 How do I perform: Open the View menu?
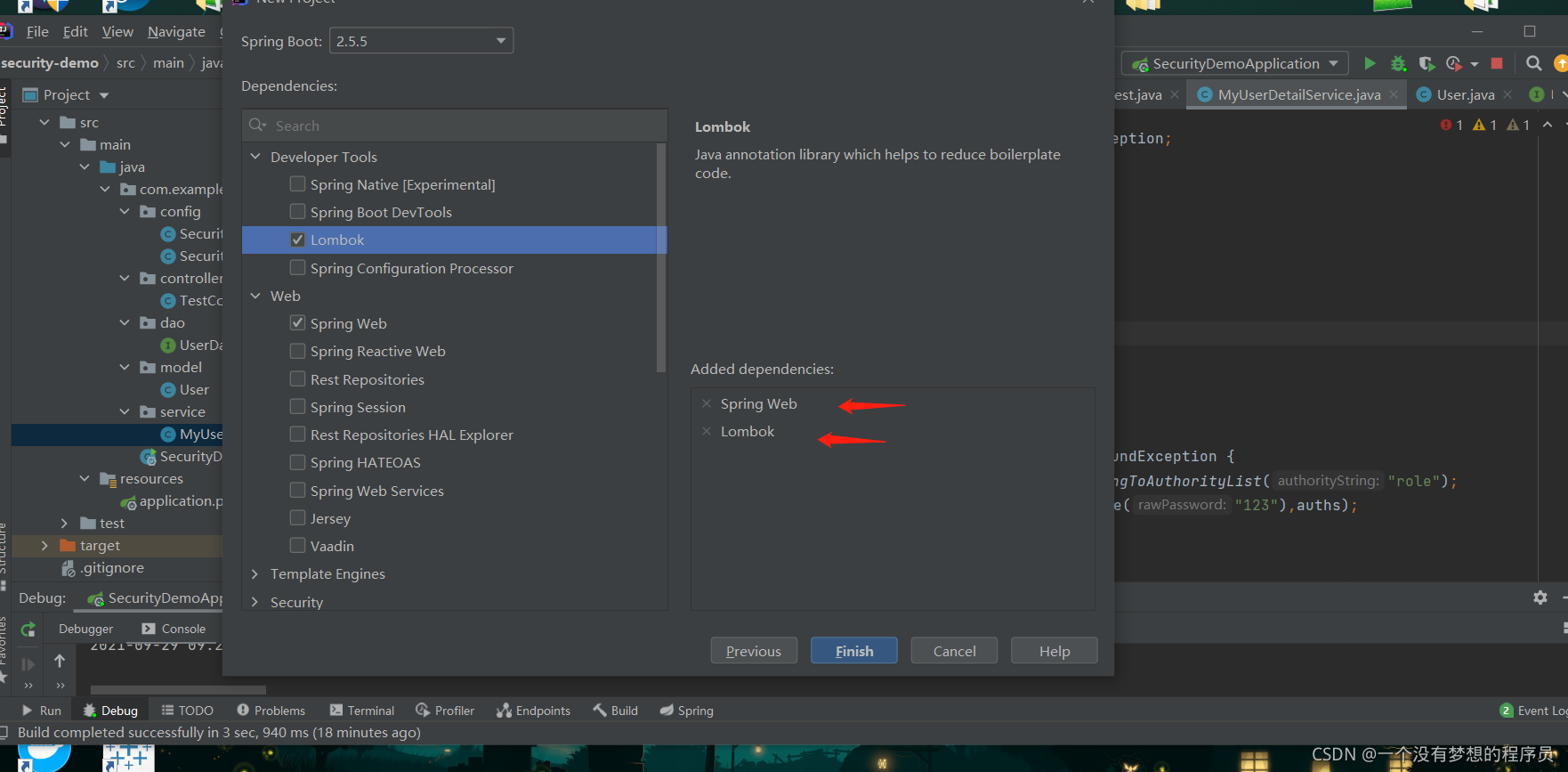117,32
